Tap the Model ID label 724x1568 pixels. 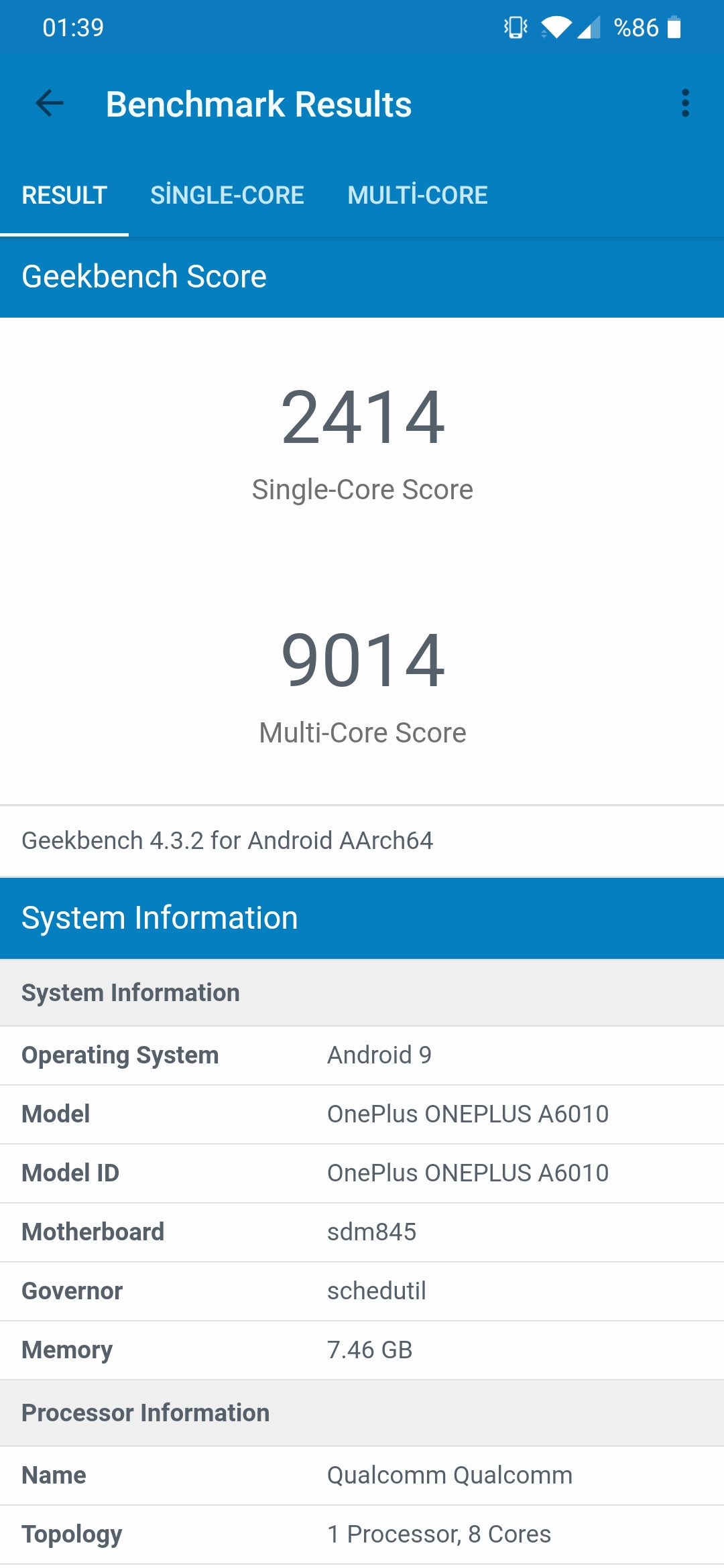[70, 1173]
